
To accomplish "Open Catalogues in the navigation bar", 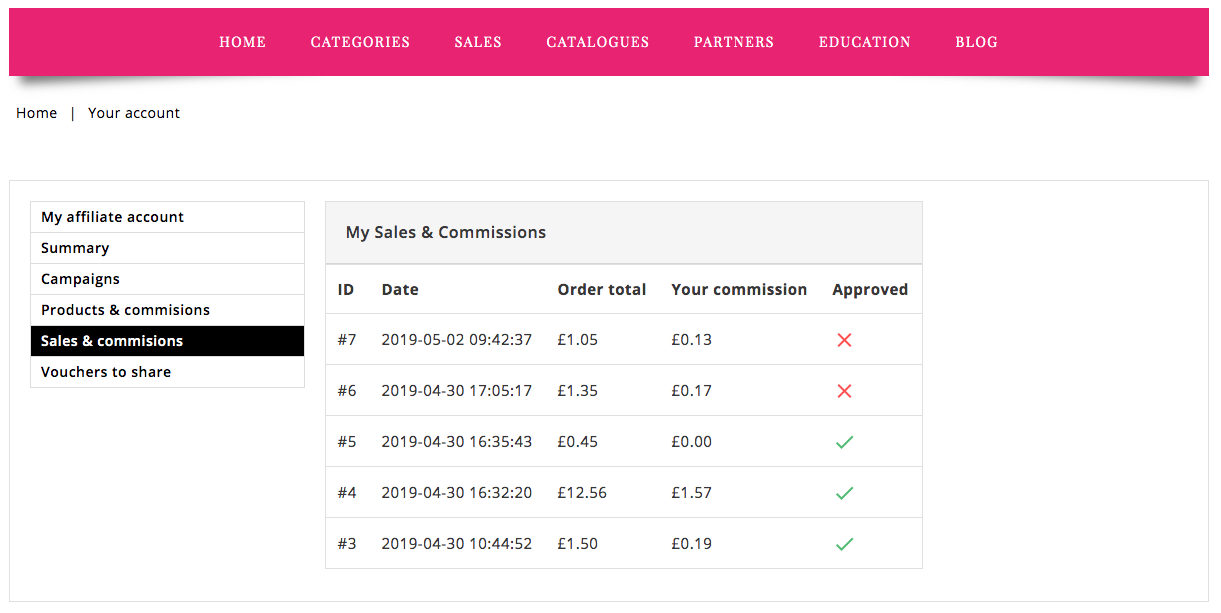I will [x=598, y=42].
